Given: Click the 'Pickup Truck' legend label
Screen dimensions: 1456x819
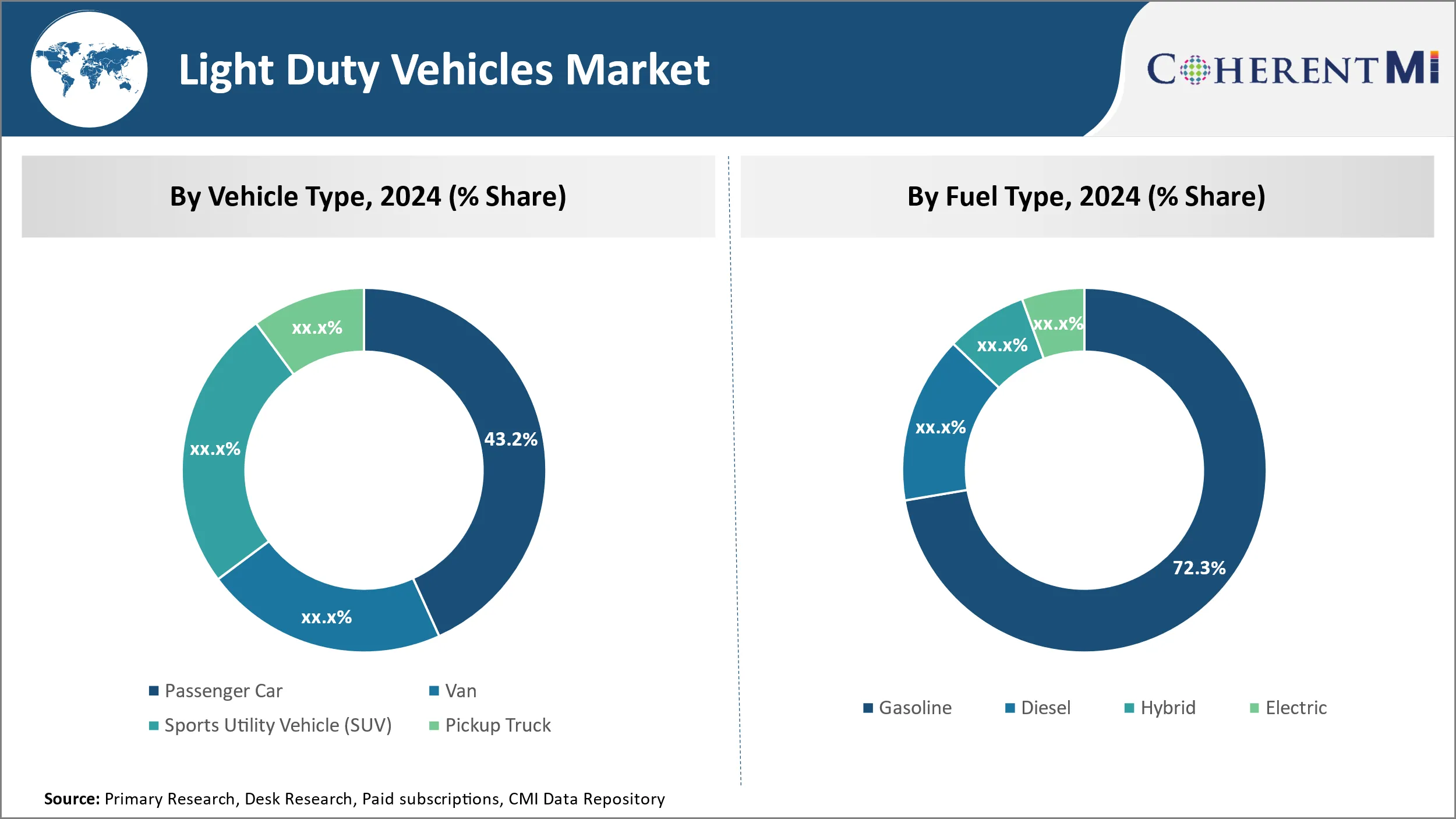Looking at the screenshot, I should [498, 725].
